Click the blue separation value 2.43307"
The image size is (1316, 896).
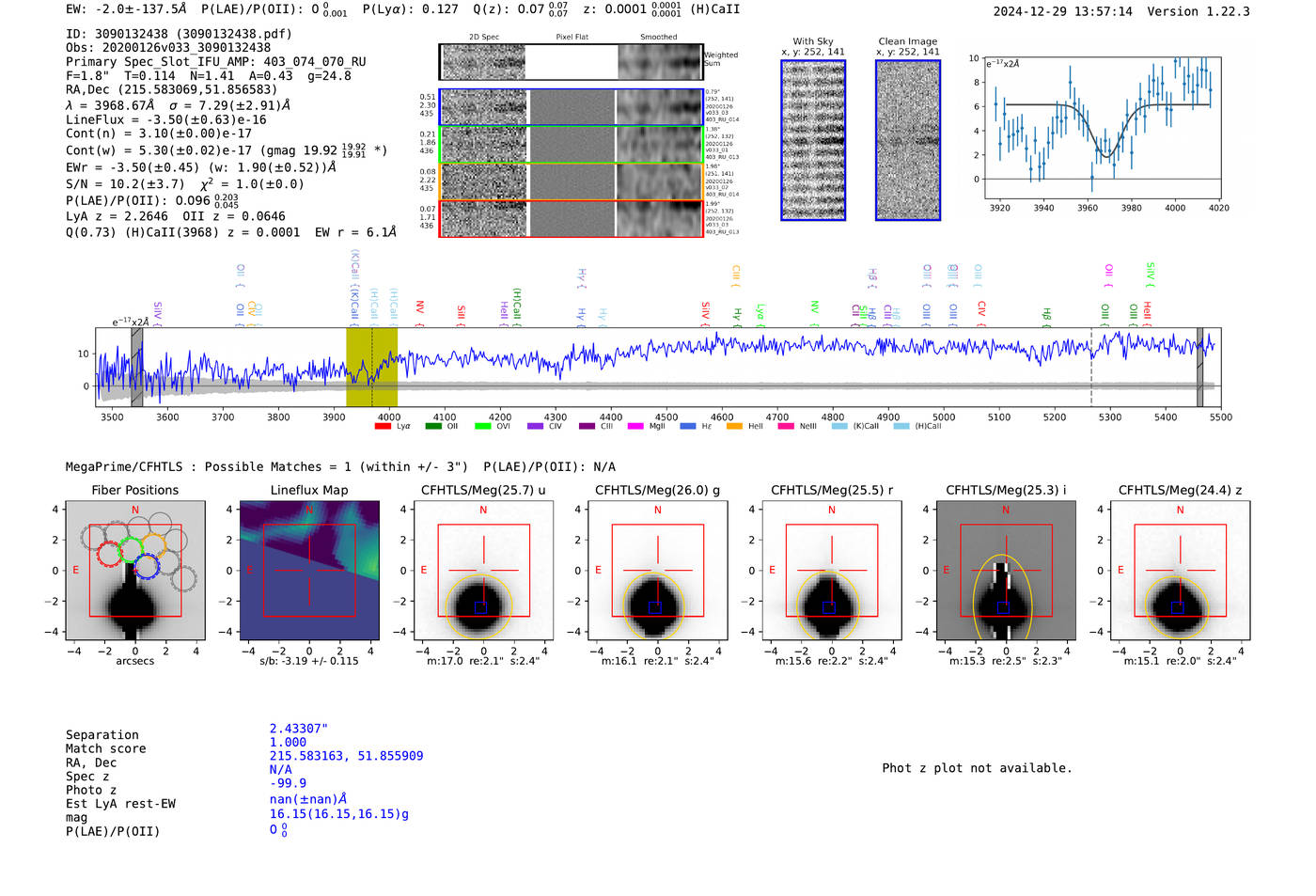point(298,729)
